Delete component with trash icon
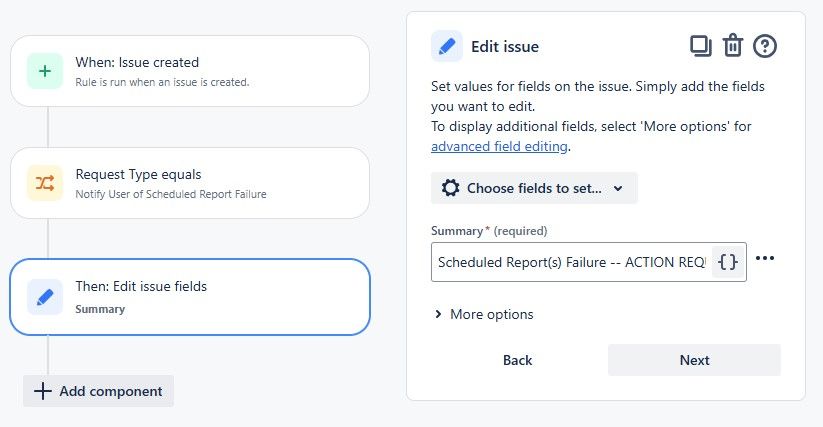Screen dimensions: 823x427 [733, 46]
